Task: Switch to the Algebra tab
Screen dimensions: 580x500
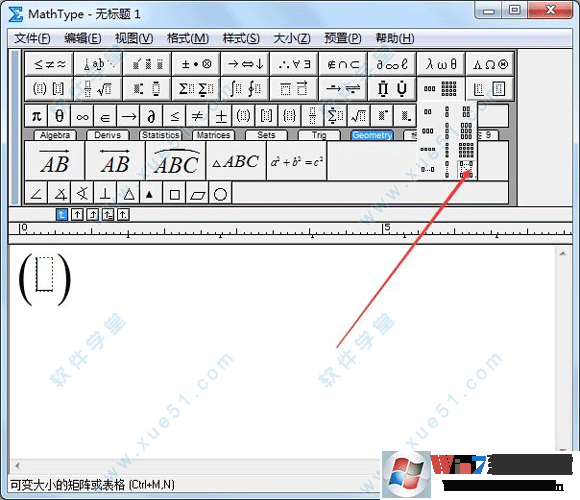Action: tap(55, 135)
